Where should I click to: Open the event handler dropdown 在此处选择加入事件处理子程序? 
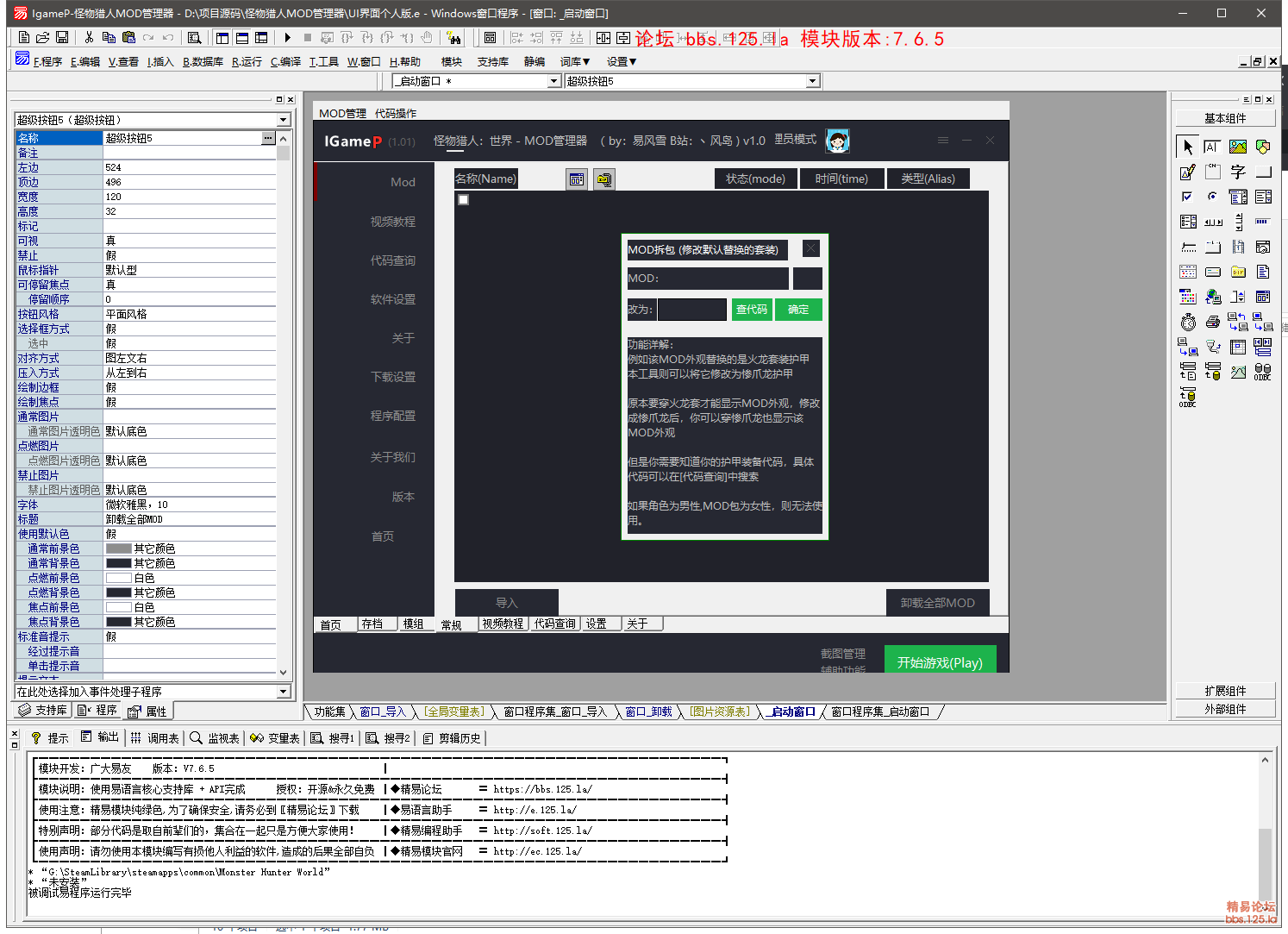tap(283, 692)
